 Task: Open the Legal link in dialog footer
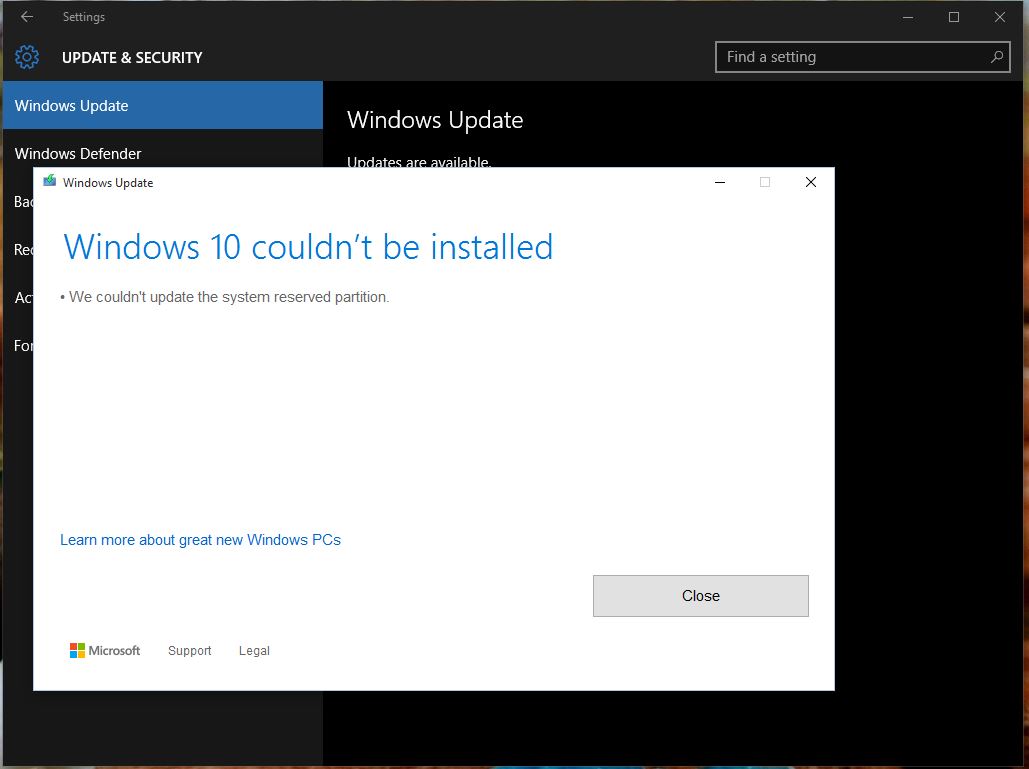[x=254, y=651]
